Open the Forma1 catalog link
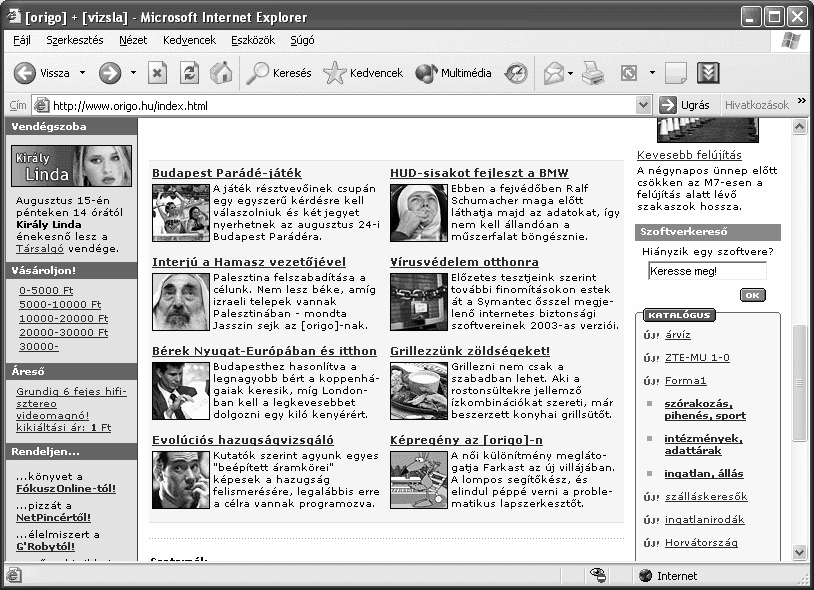The width and height of the screenshot is (814, 590). coord(685,381)
